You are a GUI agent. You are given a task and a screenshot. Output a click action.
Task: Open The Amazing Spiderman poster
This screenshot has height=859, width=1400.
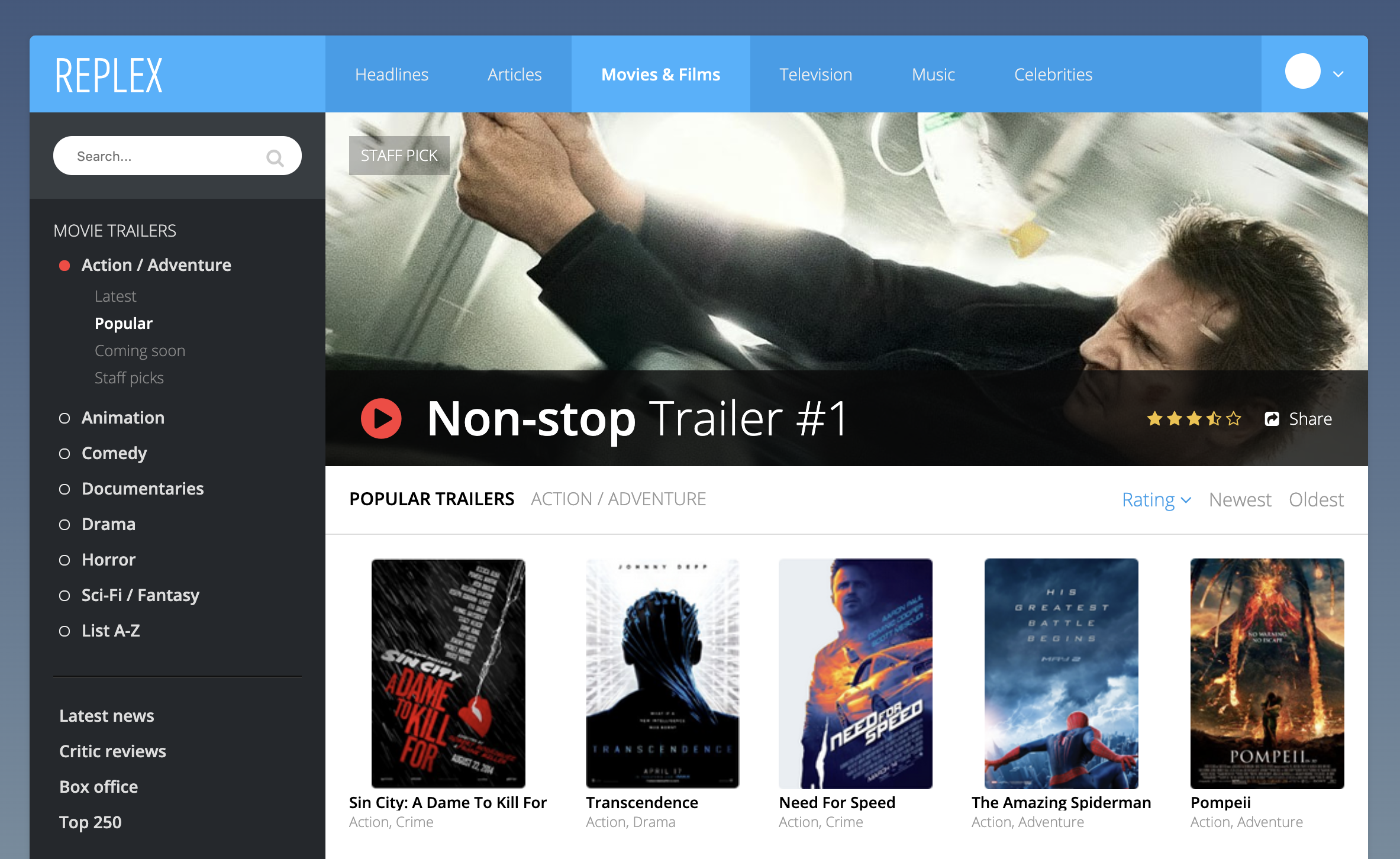tap(1061, 673)
